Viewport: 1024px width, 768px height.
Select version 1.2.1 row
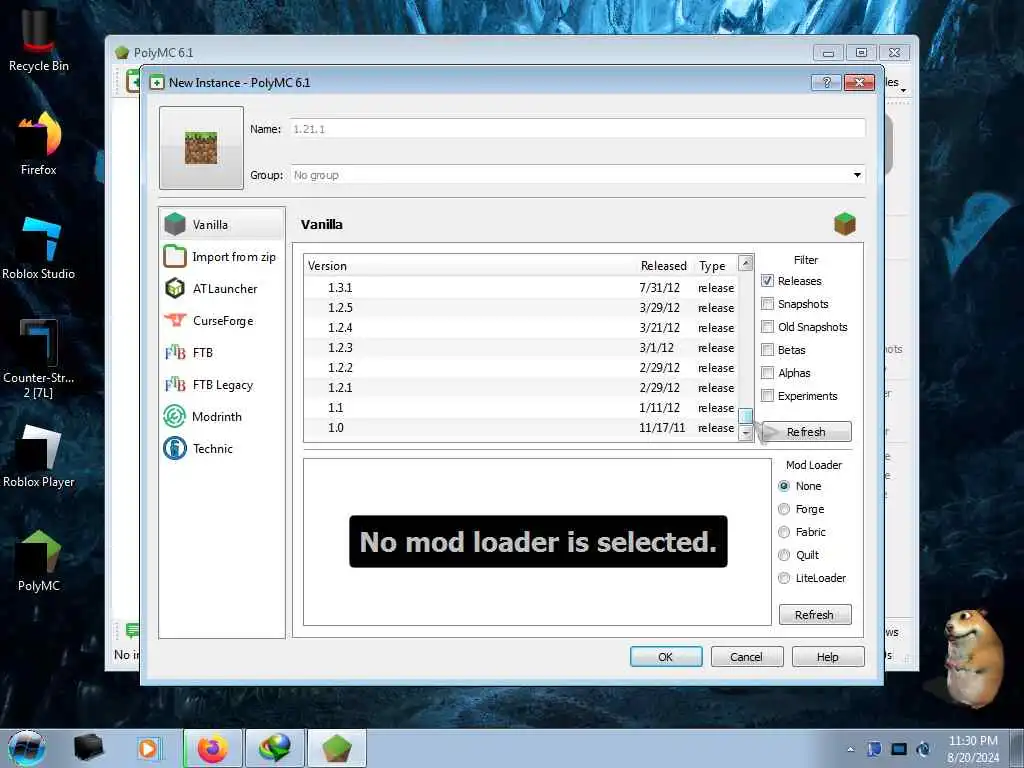[x=521, y=387]
